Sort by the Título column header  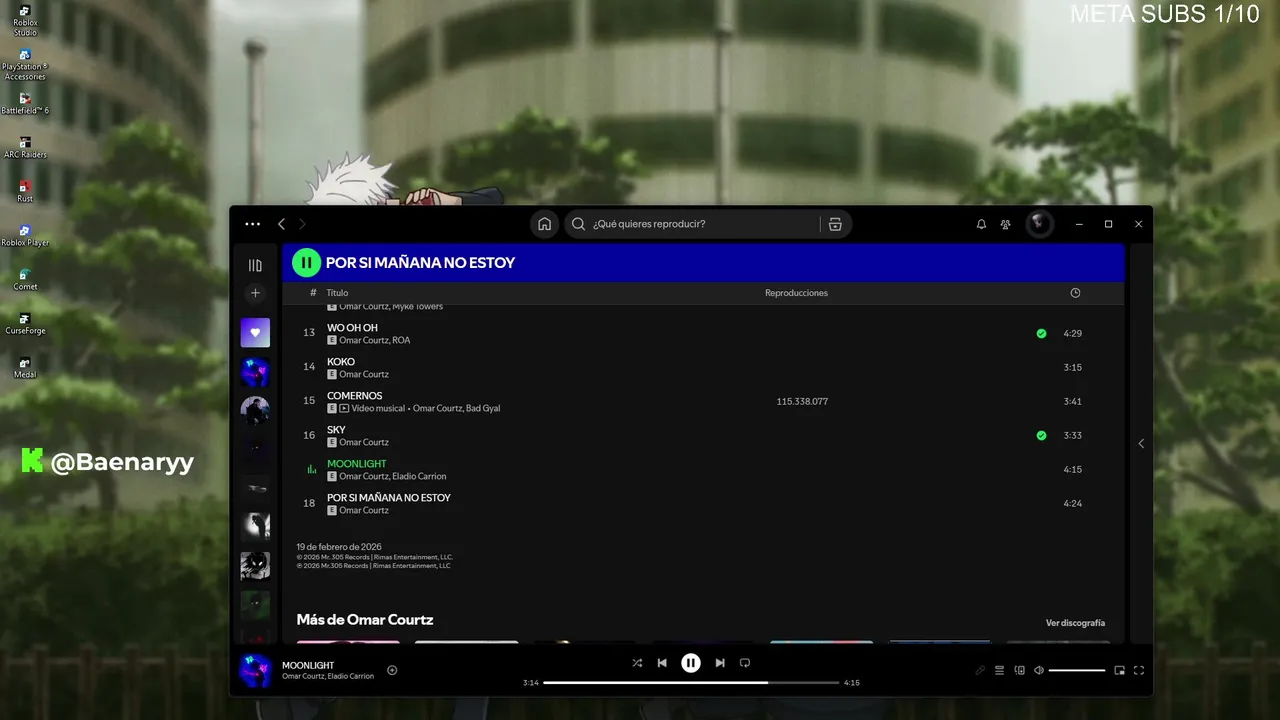click(x=337, y=293)
